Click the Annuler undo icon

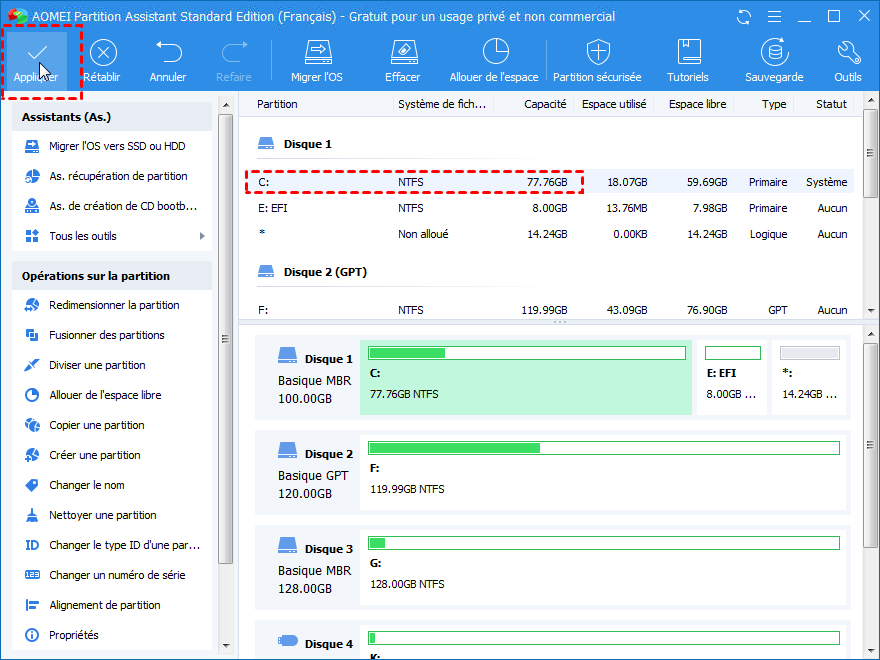[x=168, y=53]
